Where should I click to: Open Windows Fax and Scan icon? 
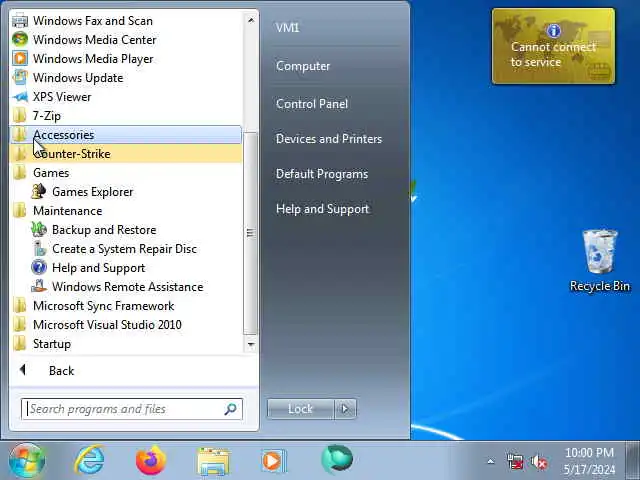20,20
